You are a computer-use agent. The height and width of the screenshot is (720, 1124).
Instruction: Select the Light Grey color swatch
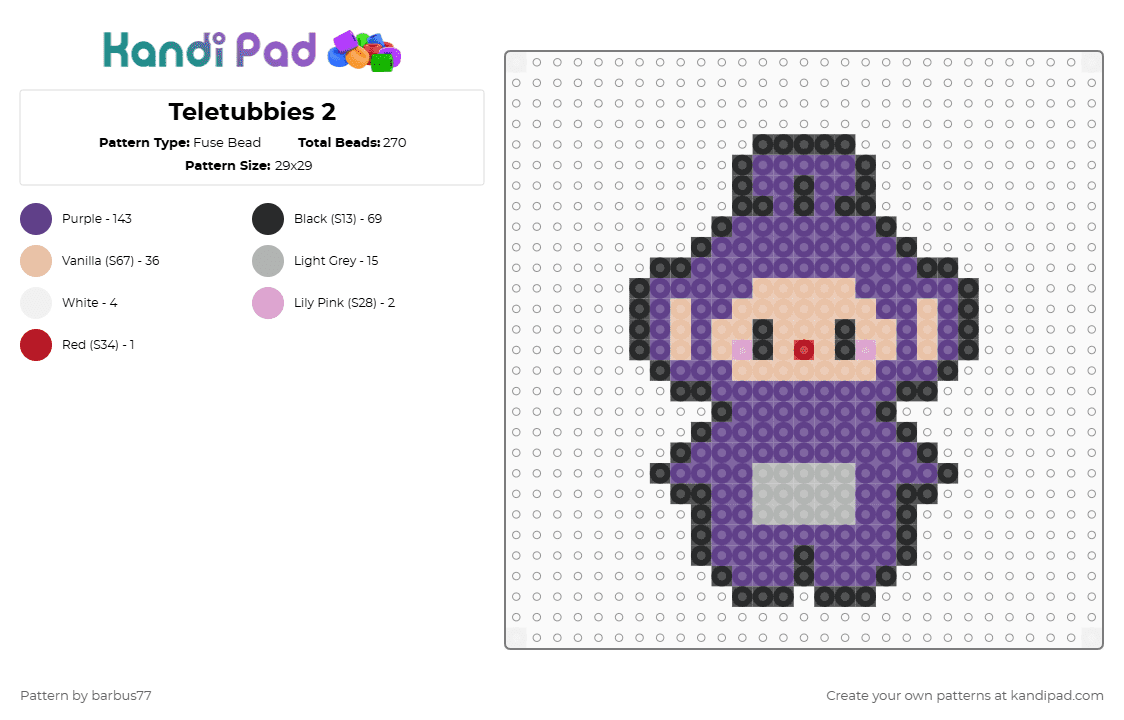[x=268, y=261]
